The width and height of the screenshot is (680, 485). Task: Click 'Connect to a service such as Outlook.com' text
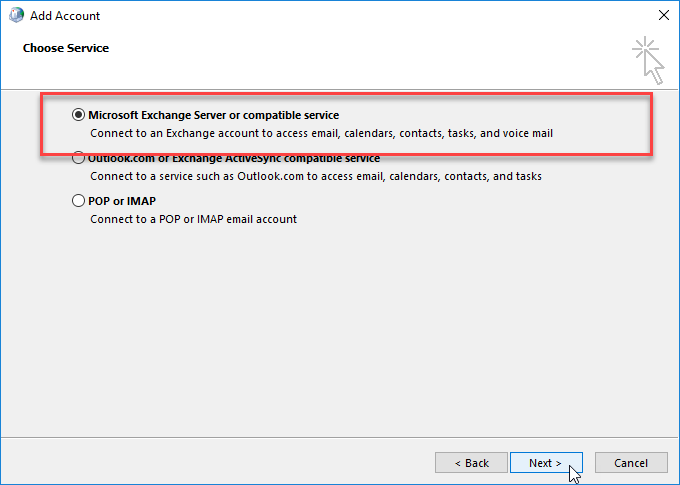[316, 176]
